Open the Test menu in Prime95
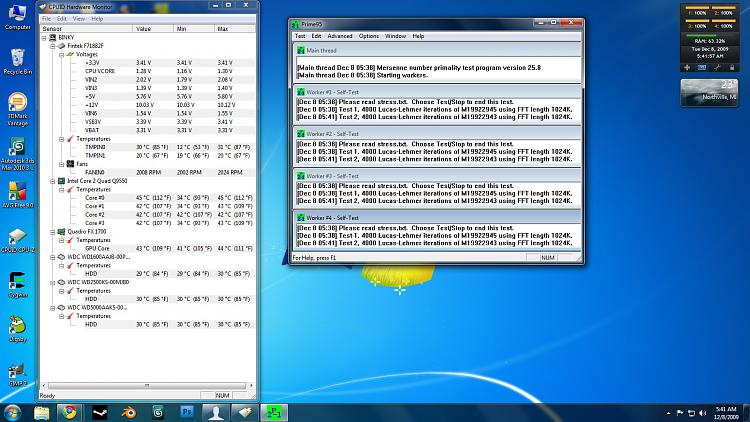Screen dimensions: 750x422 click(300, 36)
